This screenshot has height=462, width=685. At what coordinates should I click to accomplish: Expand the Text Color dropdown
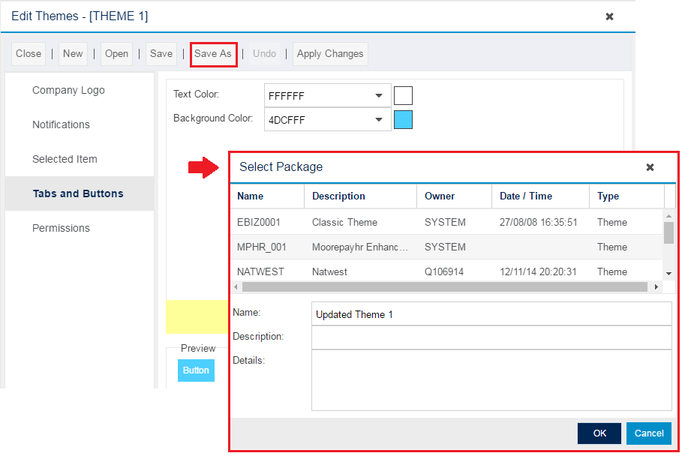tap(378, 96)
